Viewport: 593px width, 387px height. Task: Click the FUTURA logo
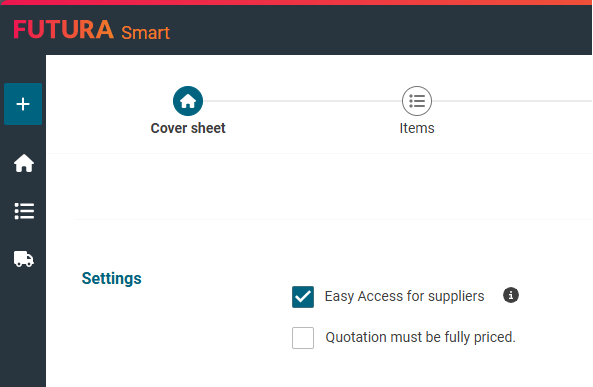64,30
